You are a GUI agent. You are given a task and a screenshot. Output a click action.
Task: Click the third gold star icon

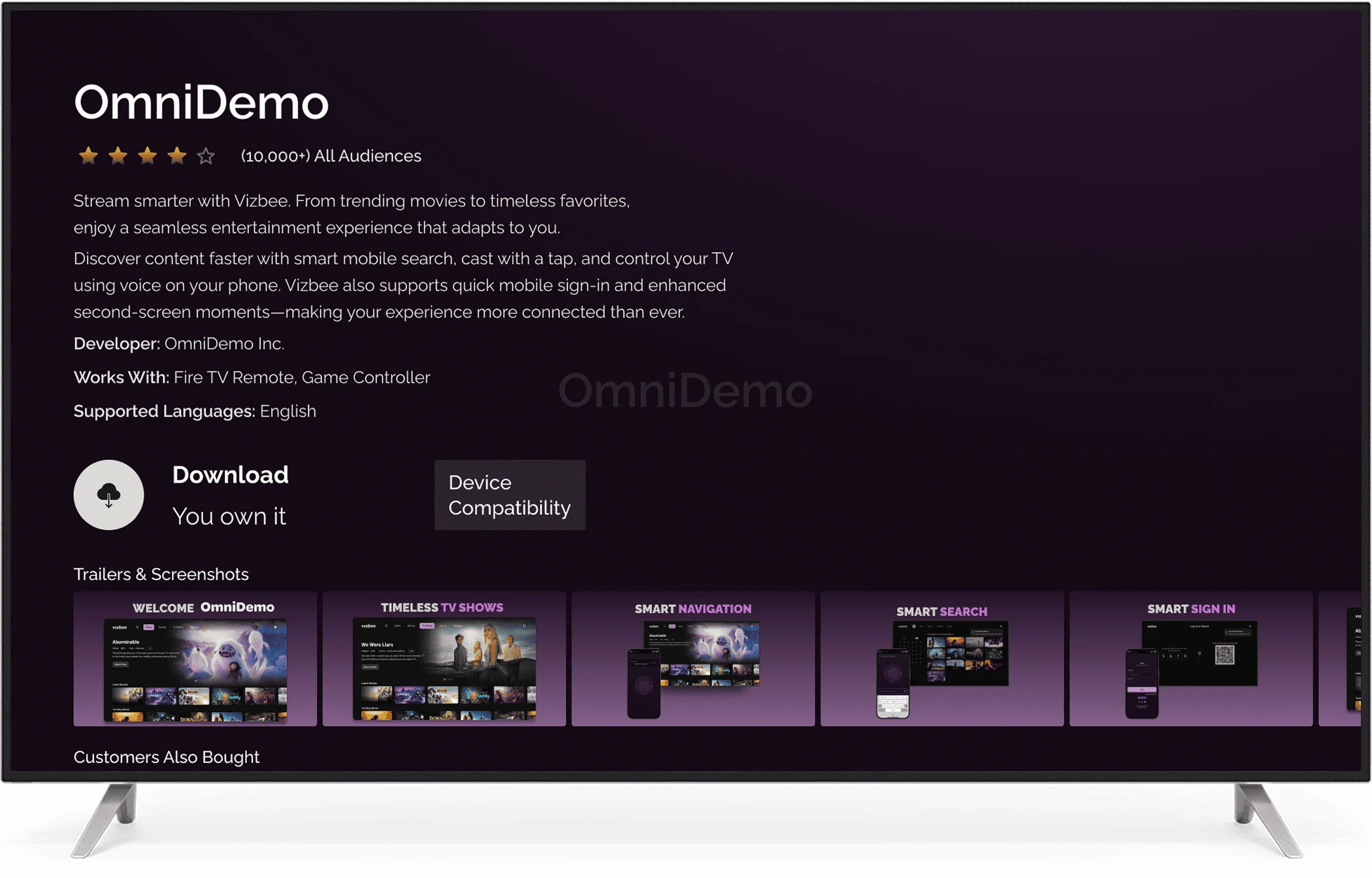148,155
